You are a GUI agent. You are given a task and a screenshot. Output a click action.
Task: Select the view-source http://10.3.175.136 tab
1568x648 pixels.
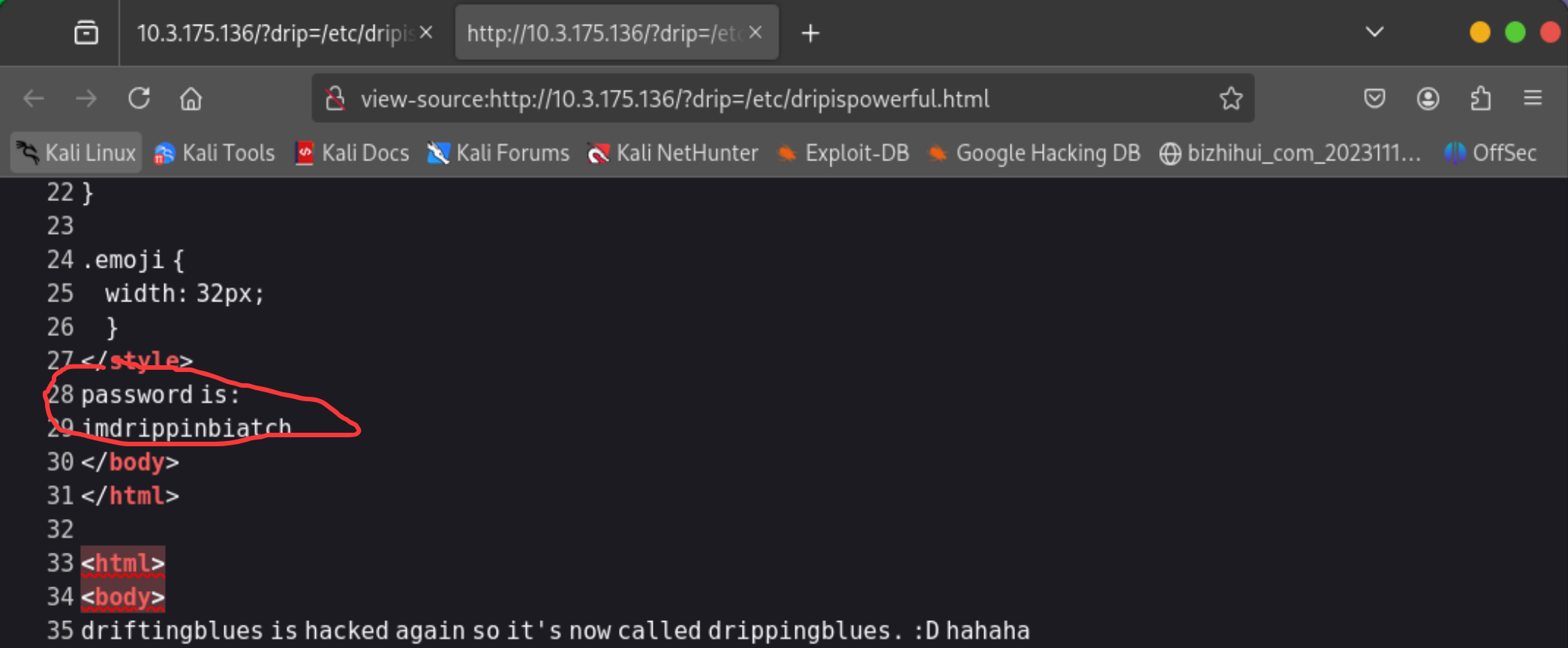tap(604, 33)
